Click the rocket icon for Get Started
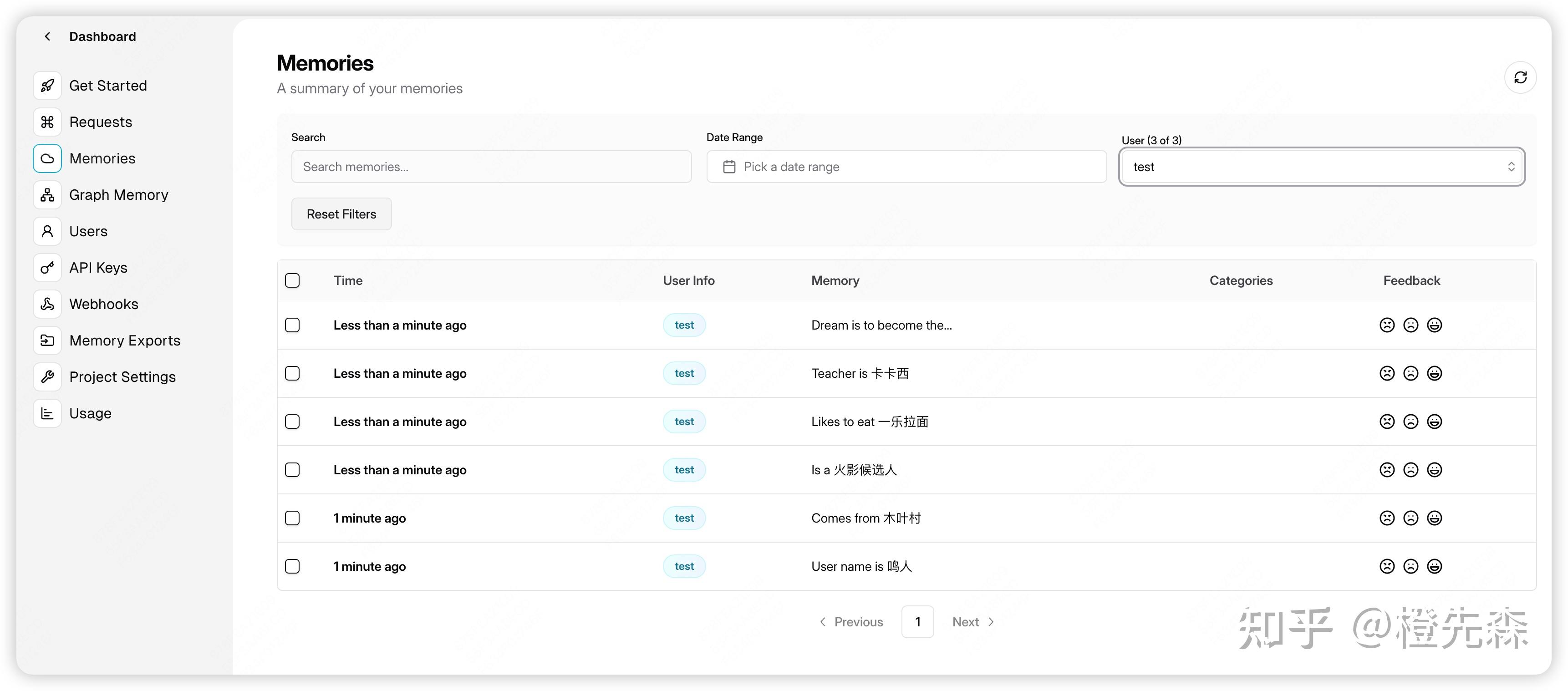Screen dimensions: 1568x691 point(47,86)
